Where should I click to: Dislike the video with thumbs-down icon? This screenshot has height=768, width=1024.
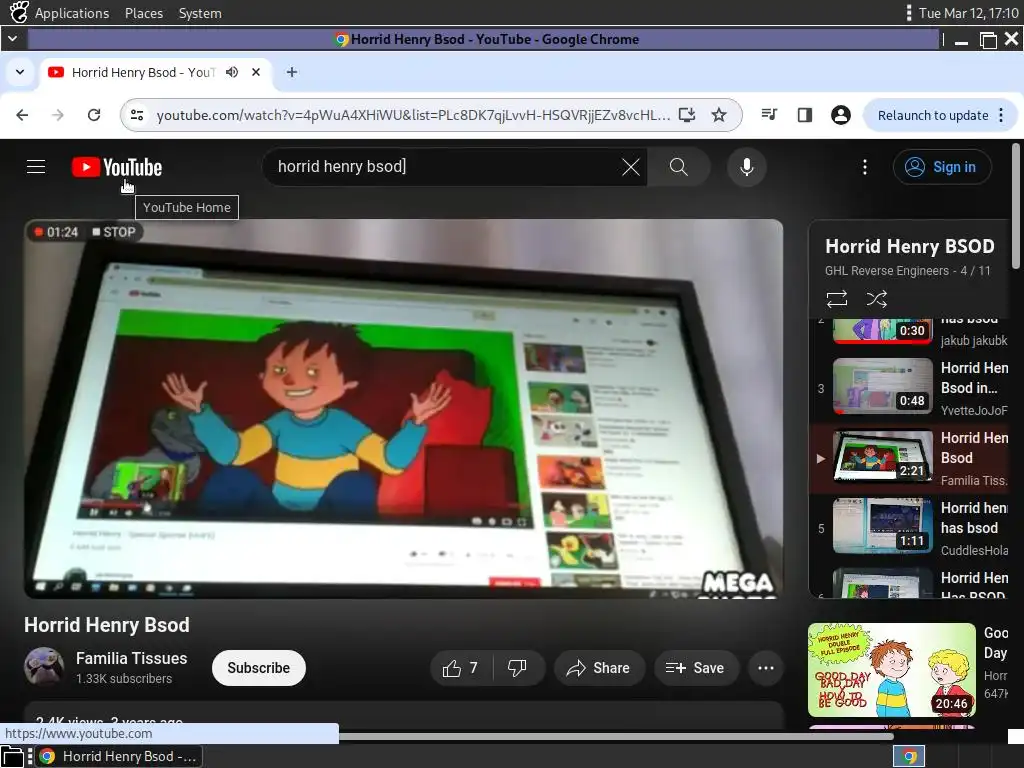[517, 668]
